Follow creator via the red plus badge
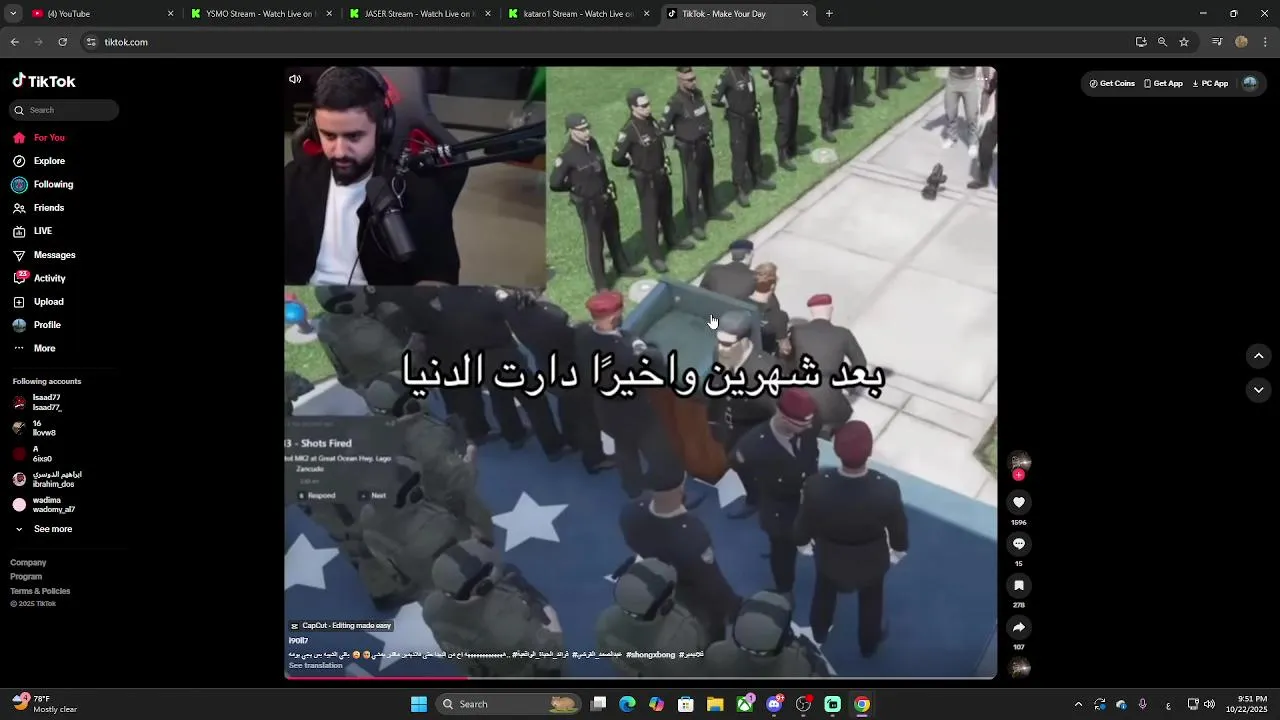This screenshot has width=1280, height=720. coord(1019,475)
